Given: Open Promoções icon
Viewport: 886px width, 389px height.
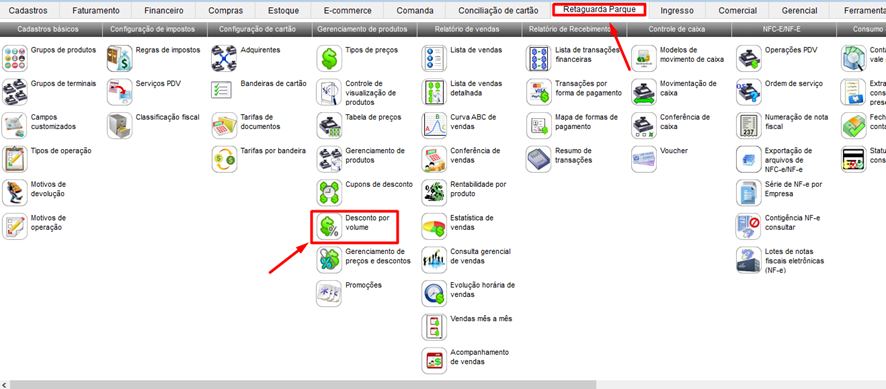Looking at the screenshot, I should (329, 293).
